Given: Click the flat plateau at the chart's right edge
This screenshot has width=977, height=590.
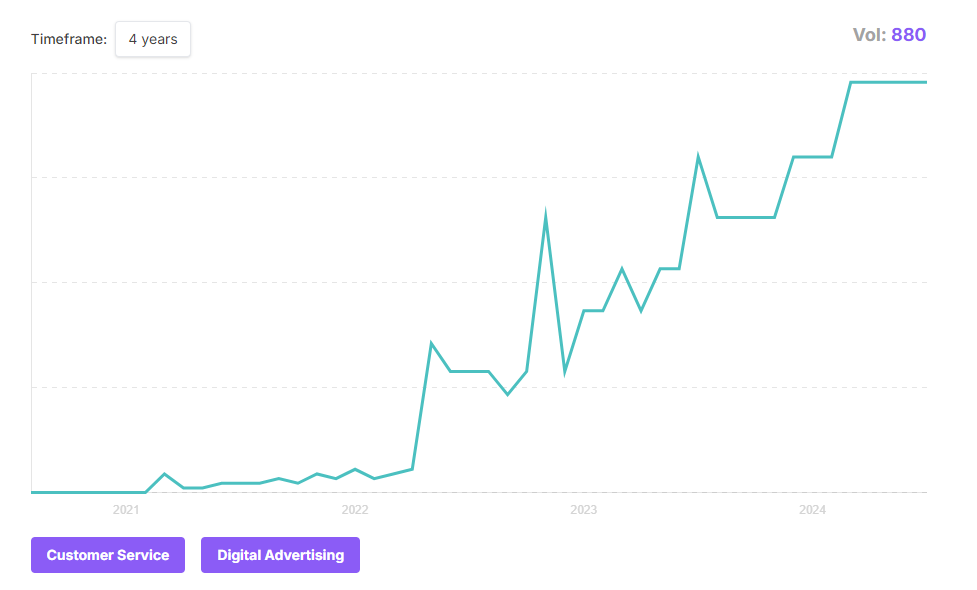Looking at the screenshot, I should pos(890,83).
